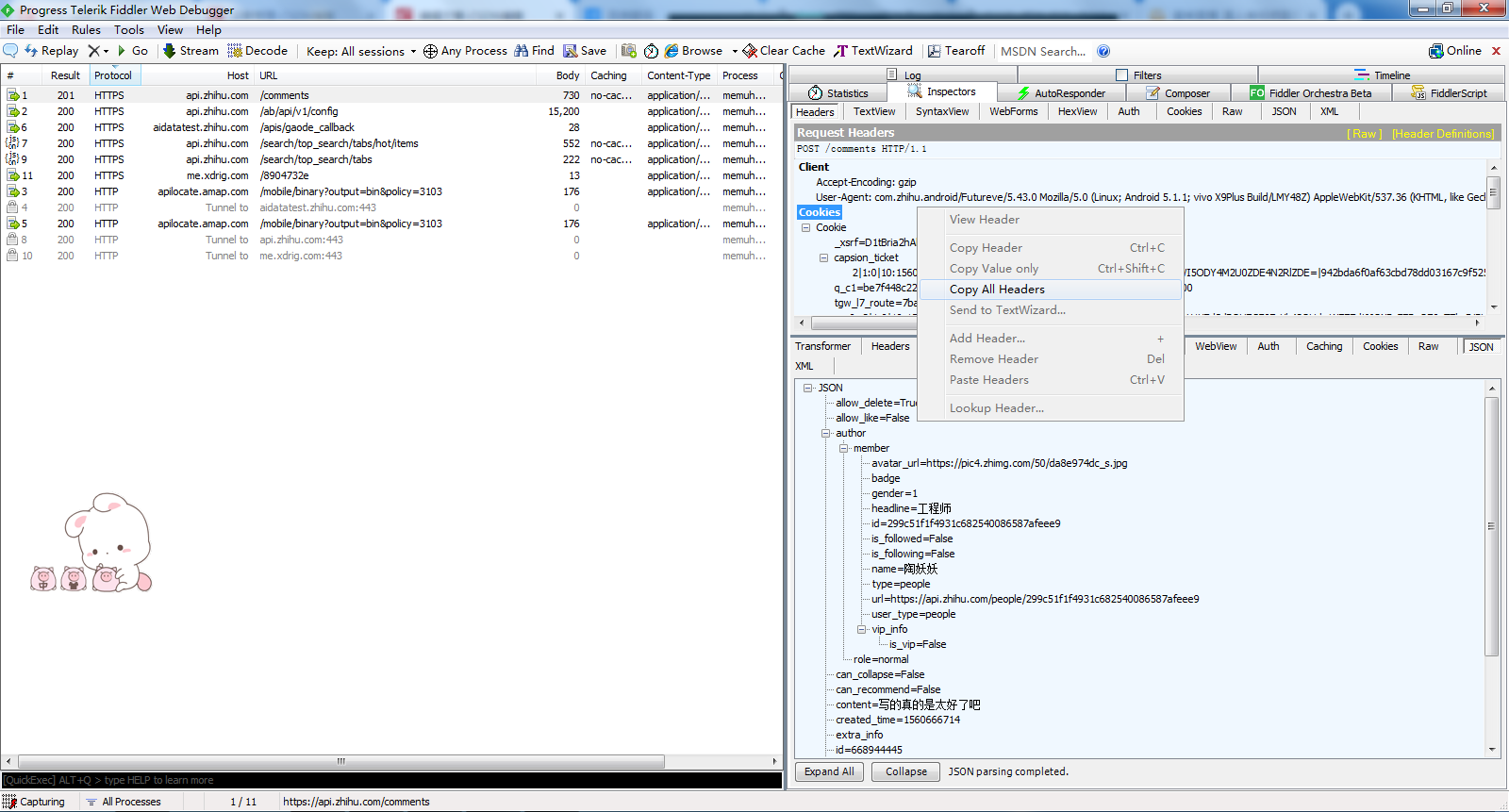
Task: Collapse the capsion_ticket node
Action: [823, 257]
